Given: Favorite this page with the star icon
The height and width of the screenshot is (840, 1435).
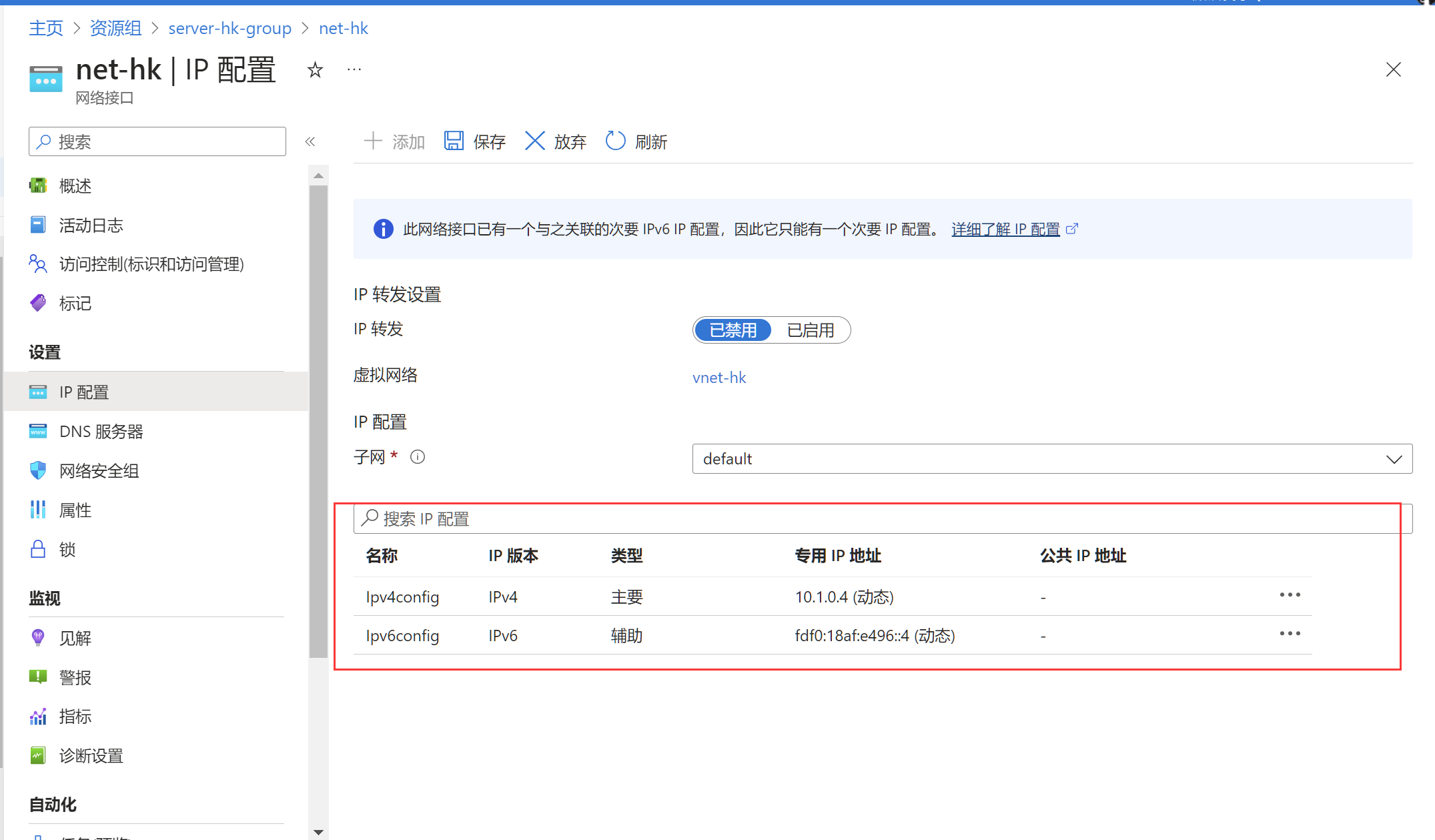Looking at the screenshot, I should pyautogui.click(x=315, y=70).
